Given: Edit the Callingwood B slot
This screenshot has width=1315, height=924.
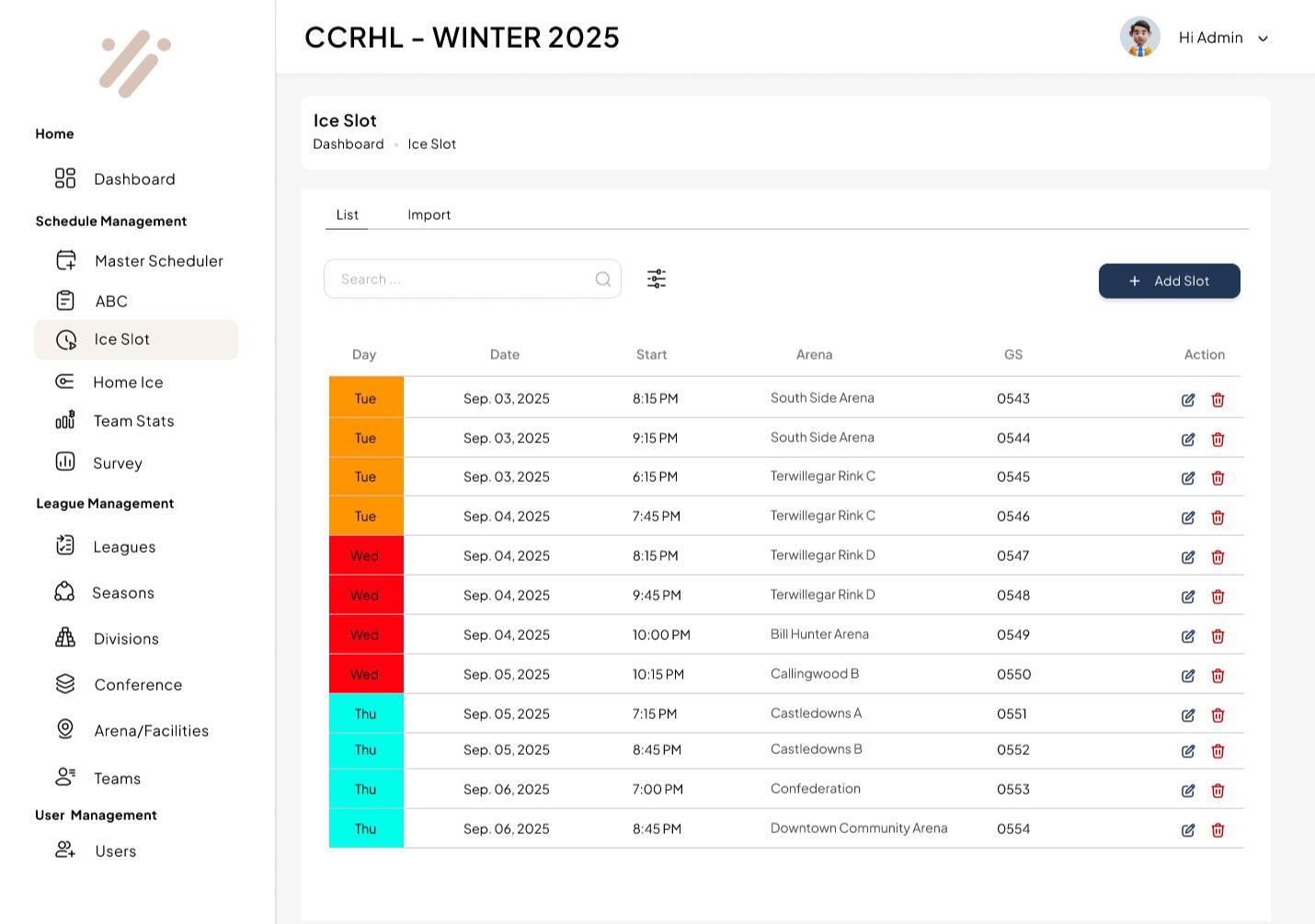Looking at the screenshot, I should tap(1188, 676).
